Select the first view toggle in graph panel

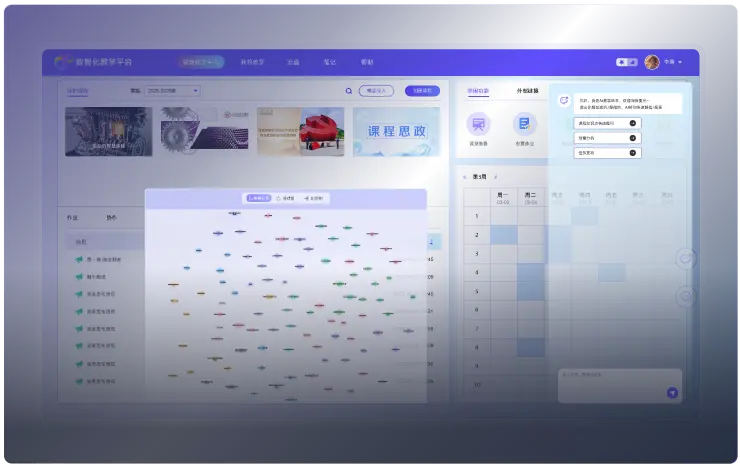[258, 198]
